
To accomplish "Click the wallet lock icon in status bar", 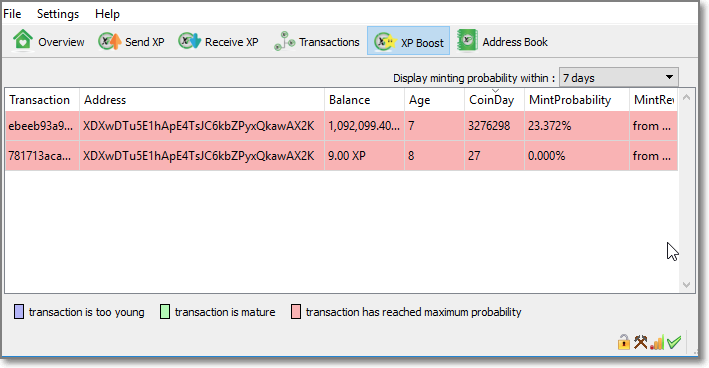I will (624, 342).
